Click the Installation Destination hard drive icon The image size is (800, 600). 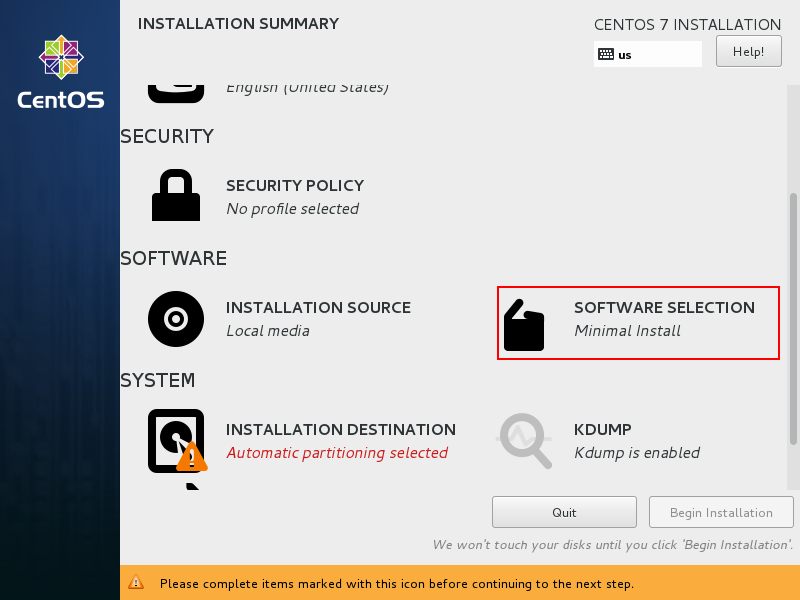point(178,441)
